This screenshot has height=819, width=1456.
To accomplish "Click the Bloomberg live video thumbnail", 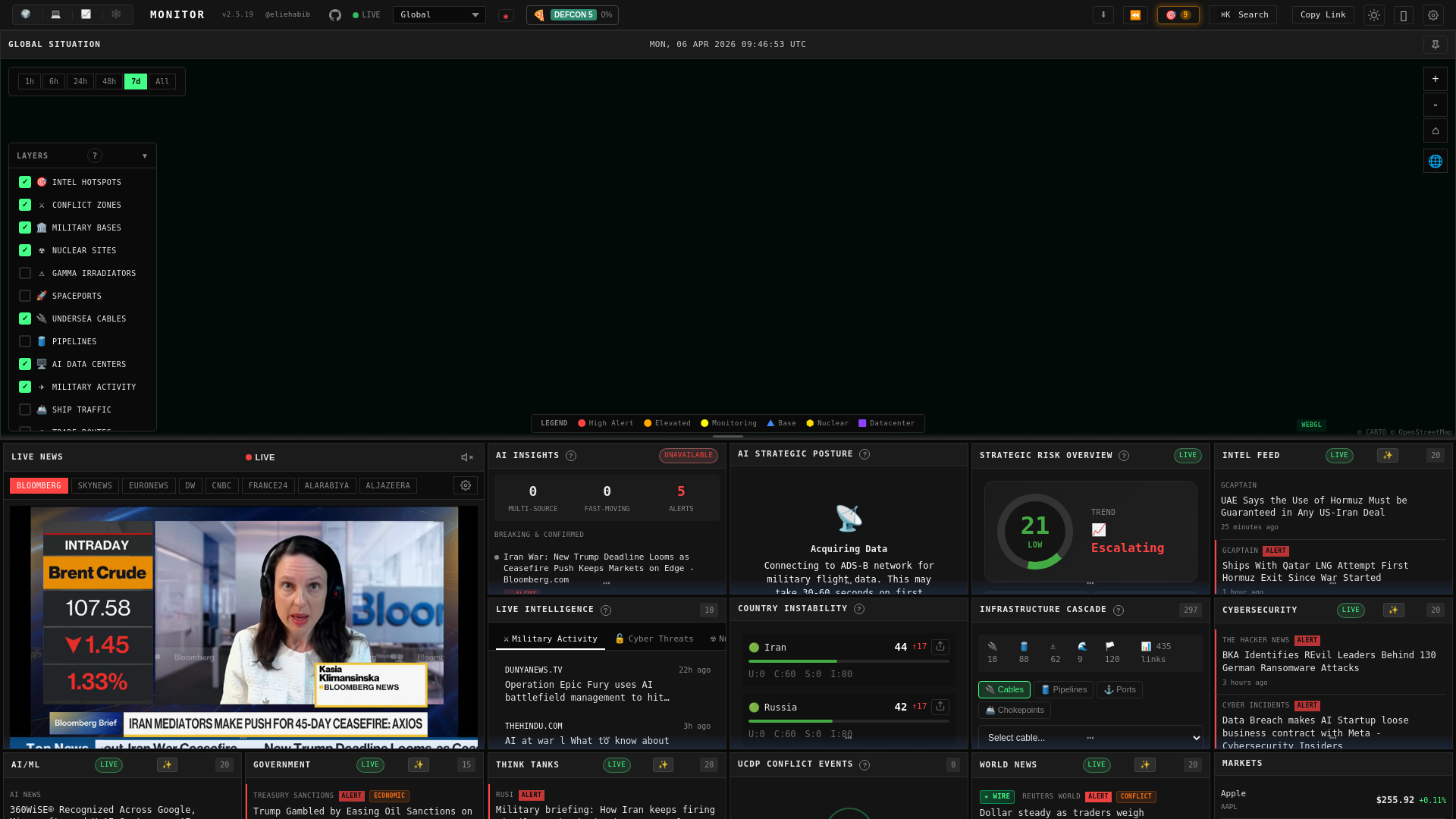I will point(243,627).
